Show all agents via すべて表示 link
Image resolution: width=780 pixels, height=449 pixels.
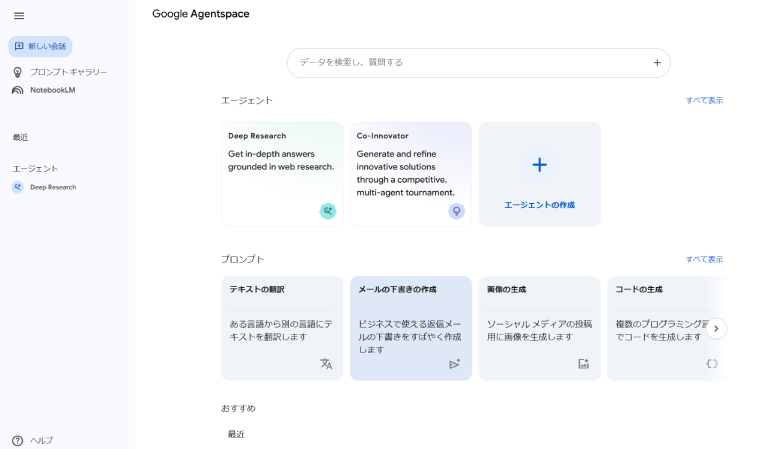(703, 100)
